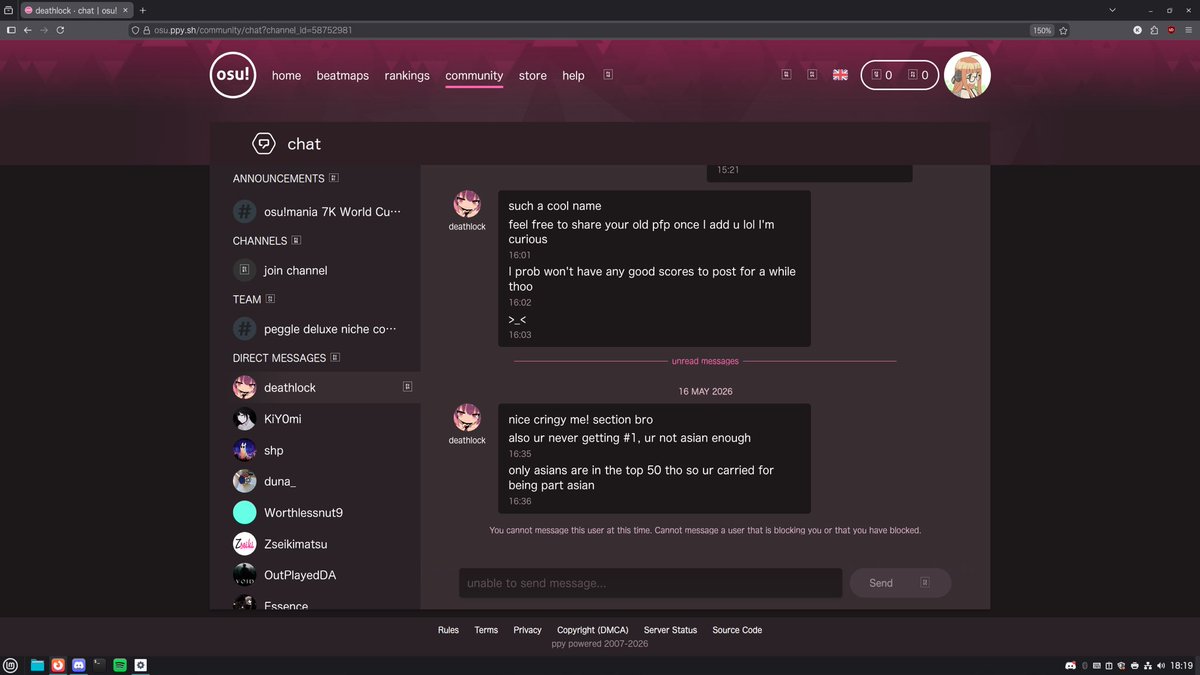Open a new browser tab with plus button

pyautogui.click(x=143, y=10)
